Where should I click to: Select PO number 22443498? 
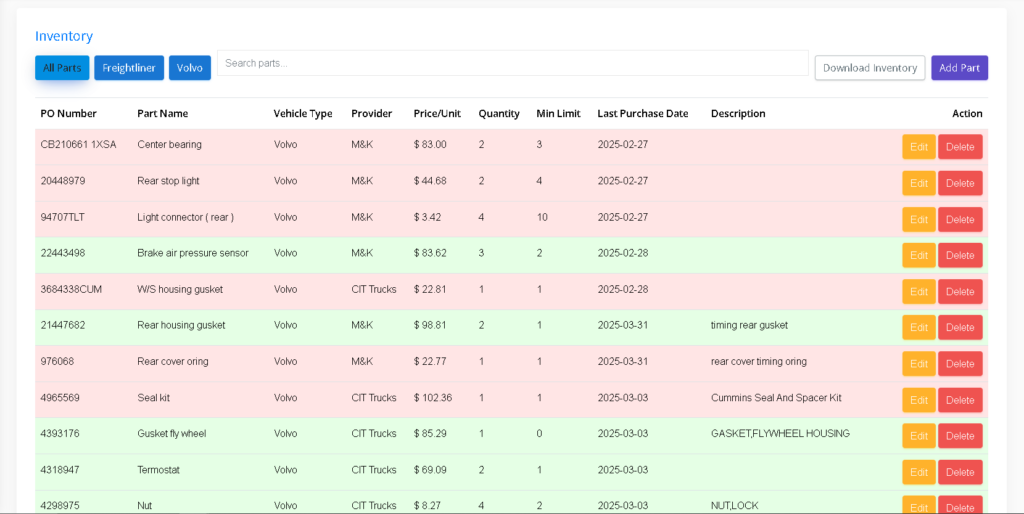(x=63, y=253)
